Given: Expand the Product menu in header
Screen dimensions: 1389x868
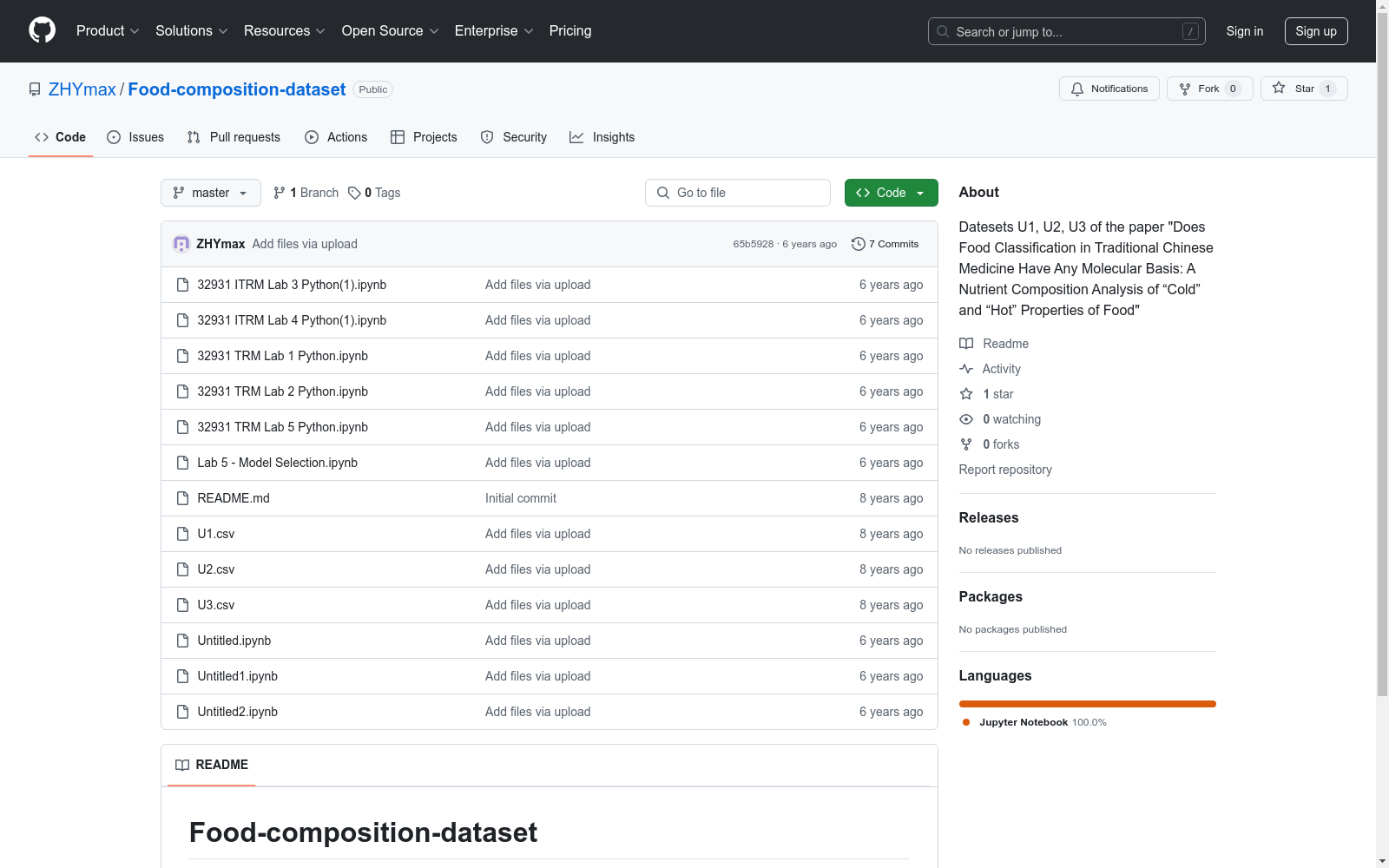Looking at the screenshot, I should (107, 30).
